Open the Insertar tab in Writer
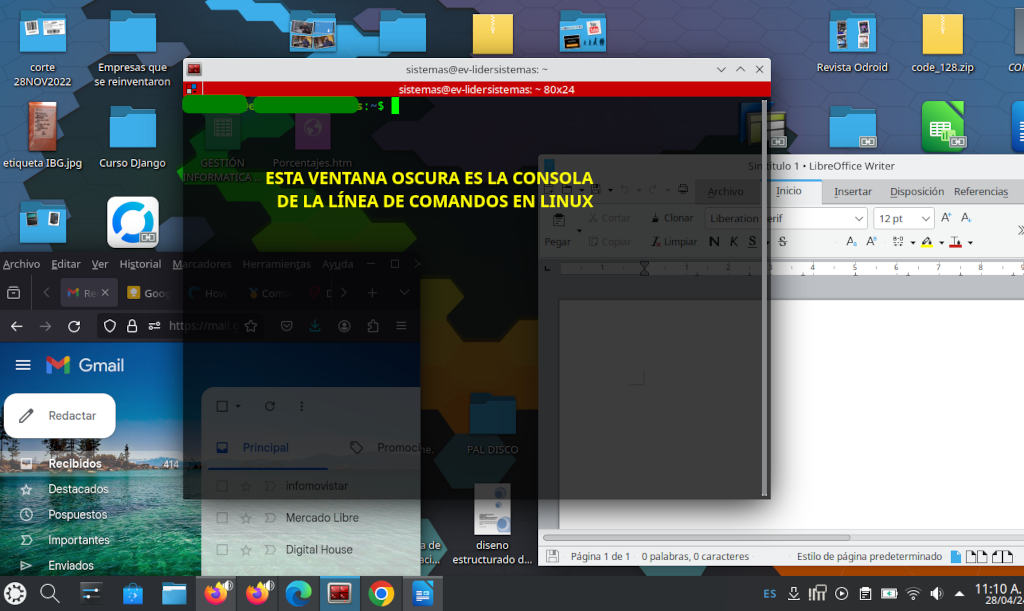The image size is (1024, 611). (x=852, y=191)
